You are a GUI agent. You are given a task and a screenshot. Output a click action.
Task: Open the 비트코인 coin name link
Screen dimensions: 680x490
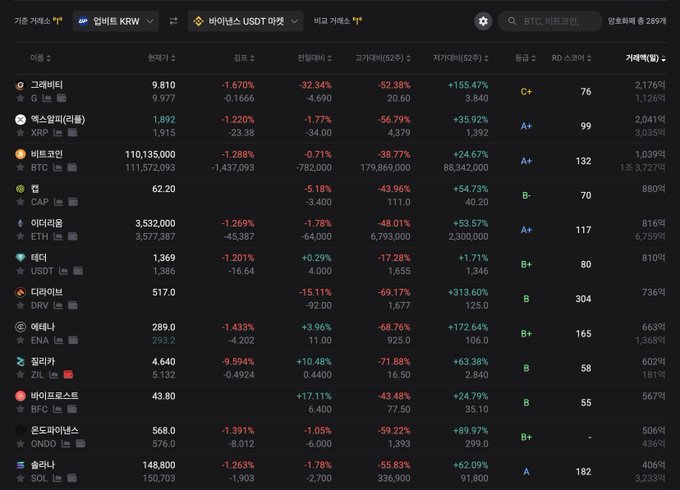[46, 154]
